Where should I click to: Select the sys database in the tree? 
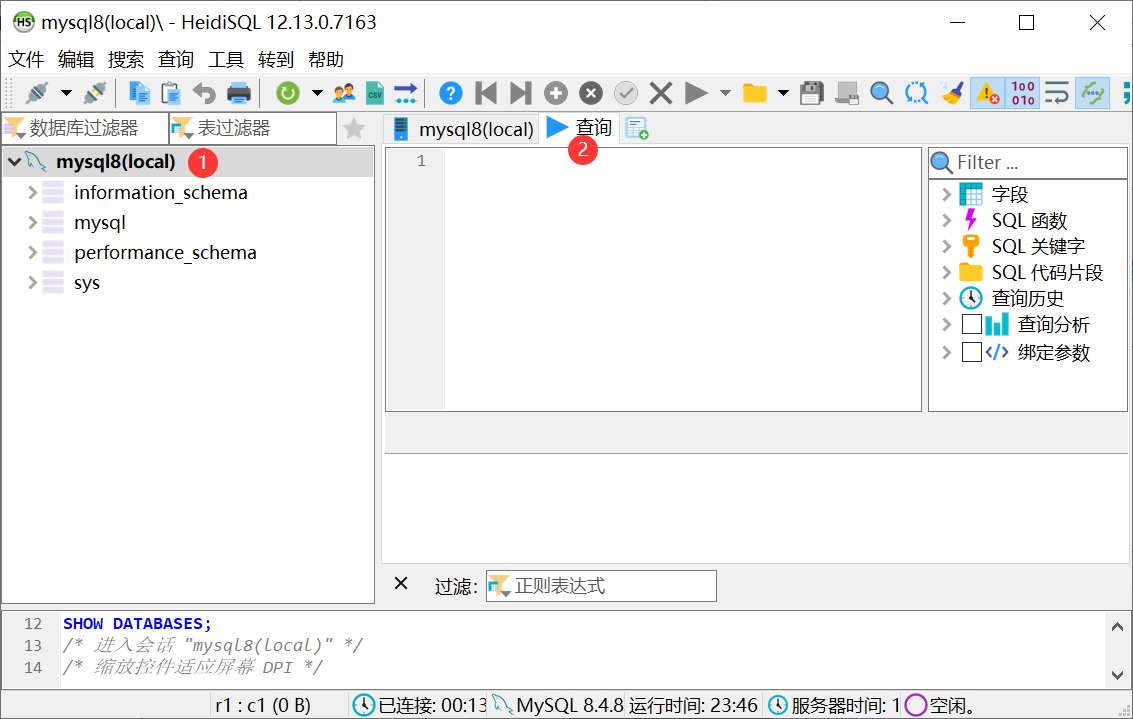[x=87, y=283]
